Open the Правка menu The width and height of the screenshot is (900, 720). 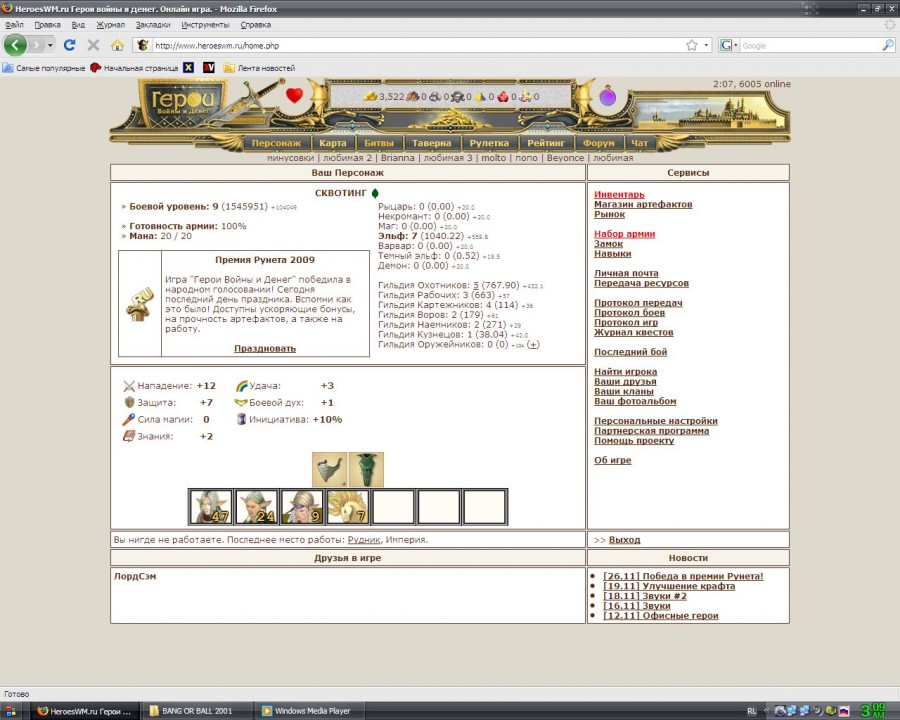(x=47, y=25)
